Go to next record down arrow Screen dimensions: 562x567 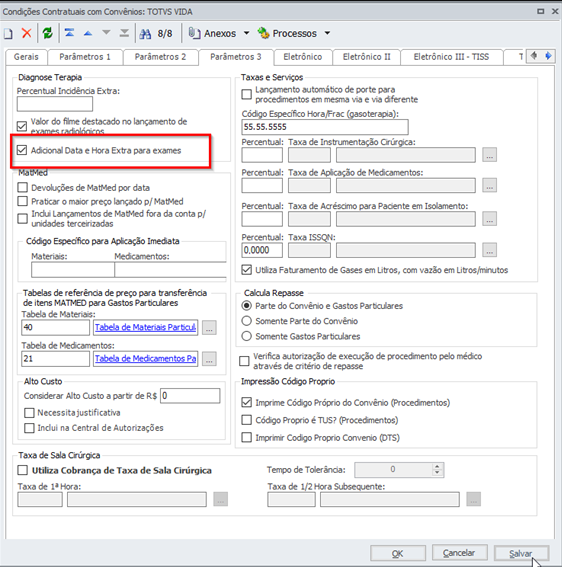106,33
